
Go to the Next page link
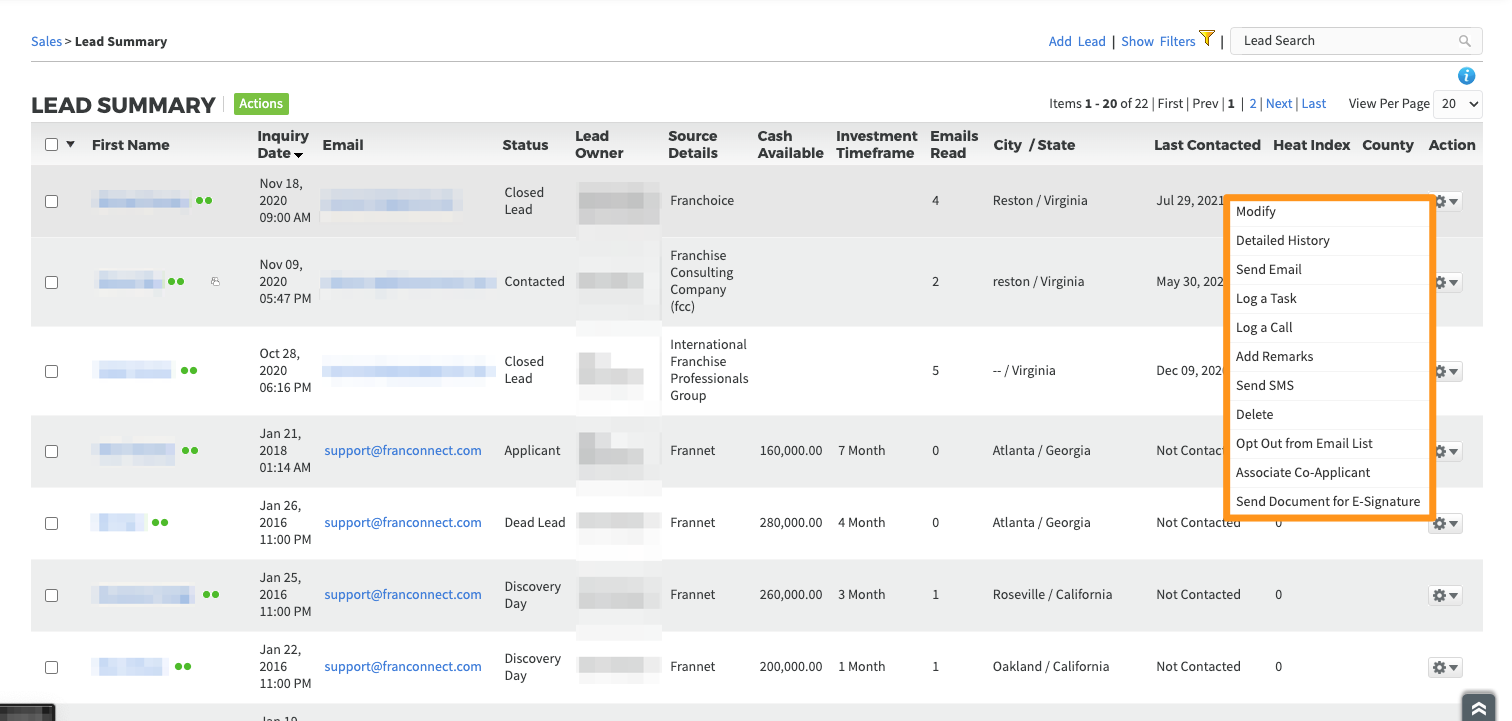pos(1278,104)
